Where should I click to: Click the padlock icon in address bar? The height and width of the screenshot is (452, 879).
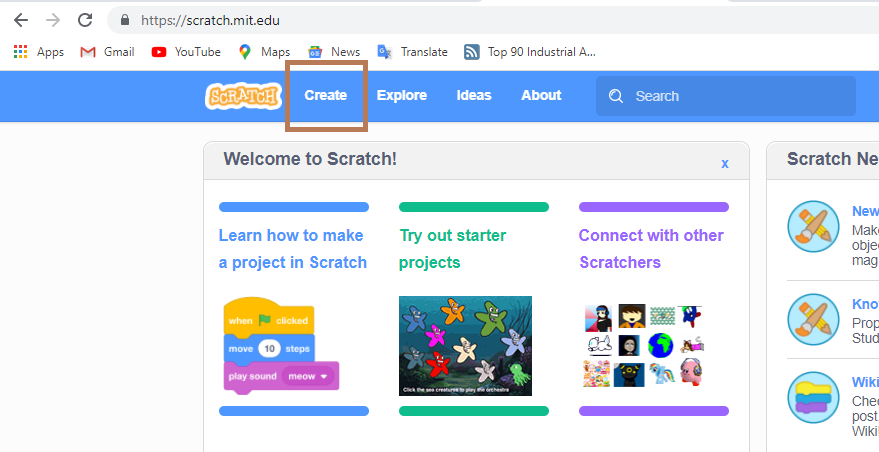click(125, 20)
